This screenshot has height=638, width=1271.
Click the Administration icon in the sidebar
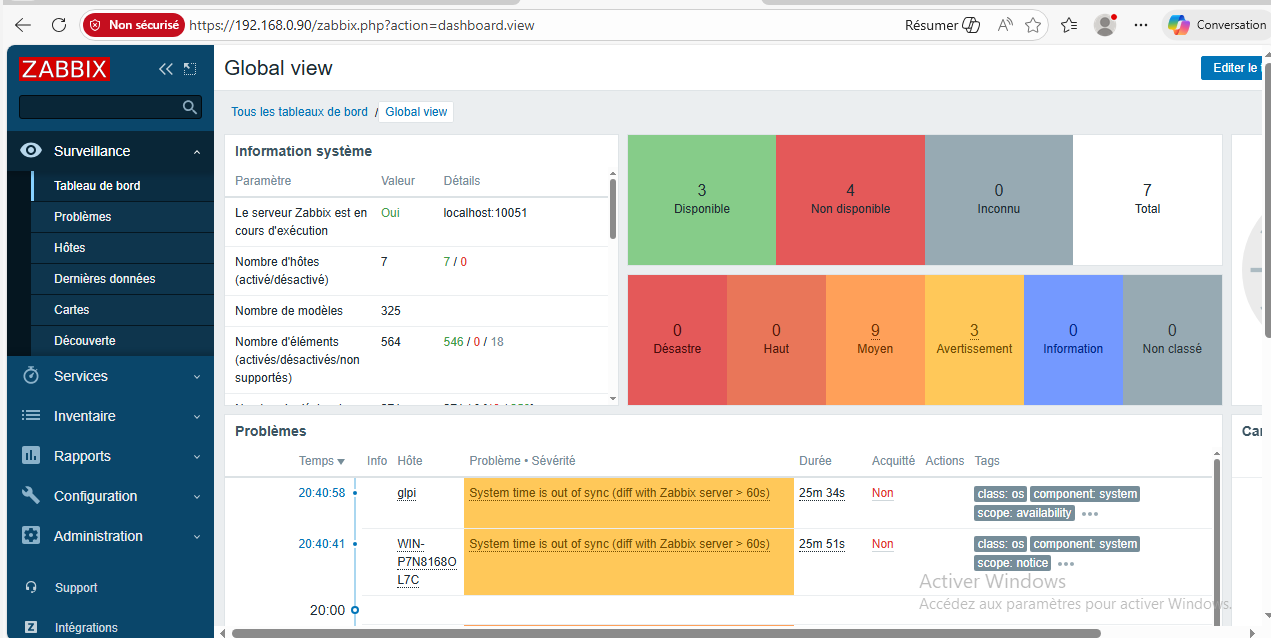pyautogui.click(x=28, y=535)
